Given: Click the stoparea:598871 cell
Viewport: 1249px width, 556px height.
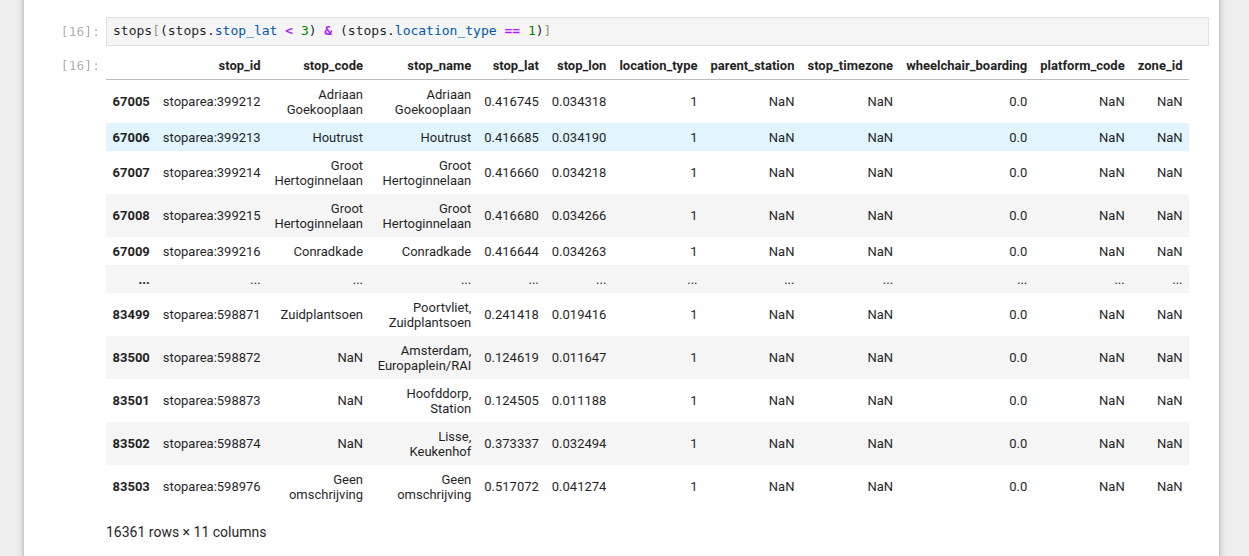Looking at the screenshot, I should tap(211, 315).
